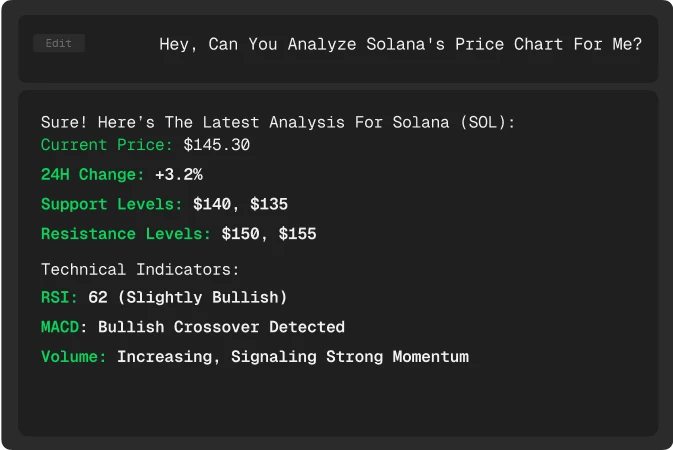Select 'Increasing, Signaling Strong Momentum' text
The height and width of the screenshot is (450, 673).
(293, 357)
